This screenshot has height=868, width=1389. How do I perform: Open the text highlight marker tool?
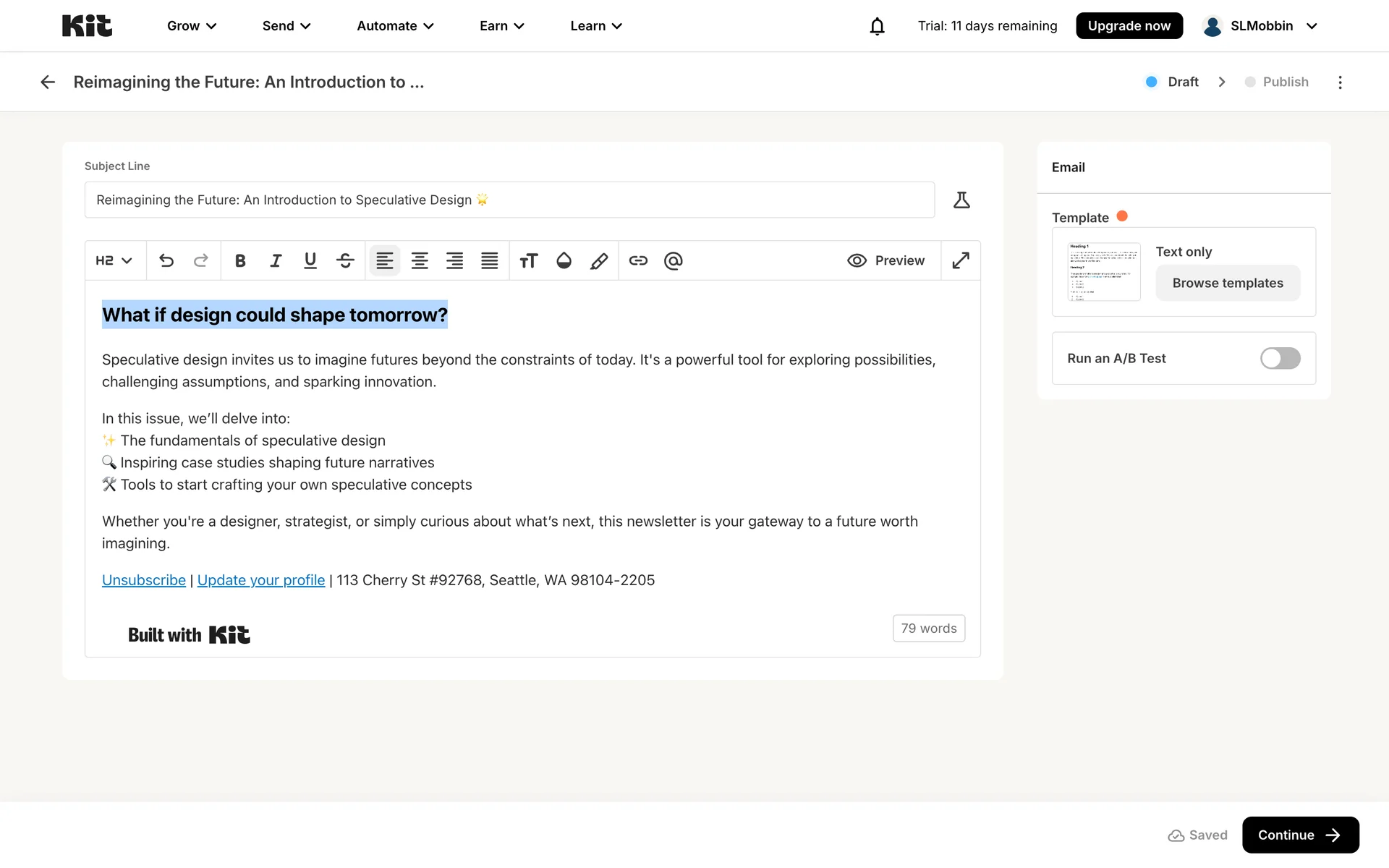[x=599, y=260]
